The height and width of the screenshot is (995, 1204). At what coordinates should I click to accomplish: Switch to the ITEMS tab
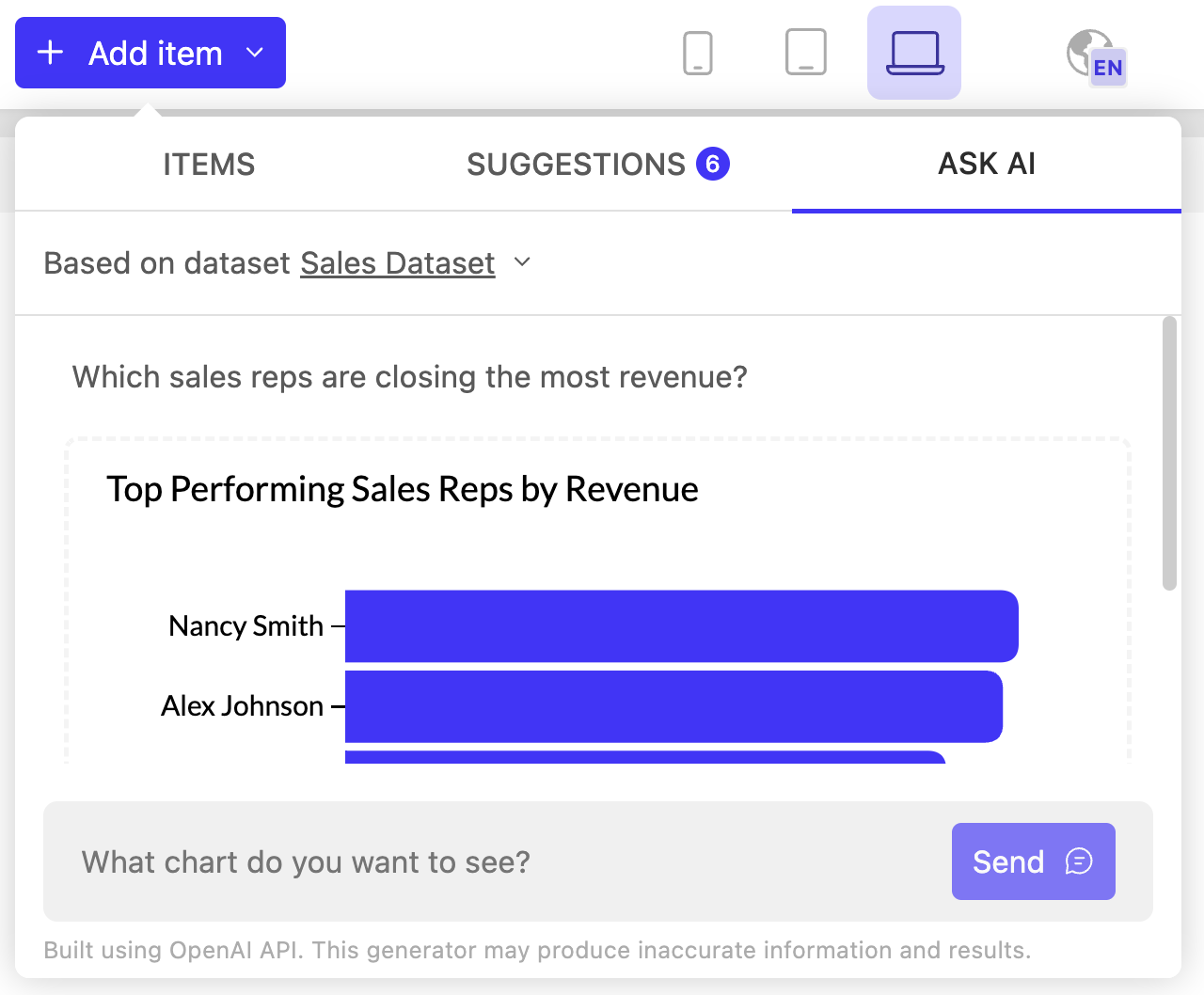coord(208,164)
